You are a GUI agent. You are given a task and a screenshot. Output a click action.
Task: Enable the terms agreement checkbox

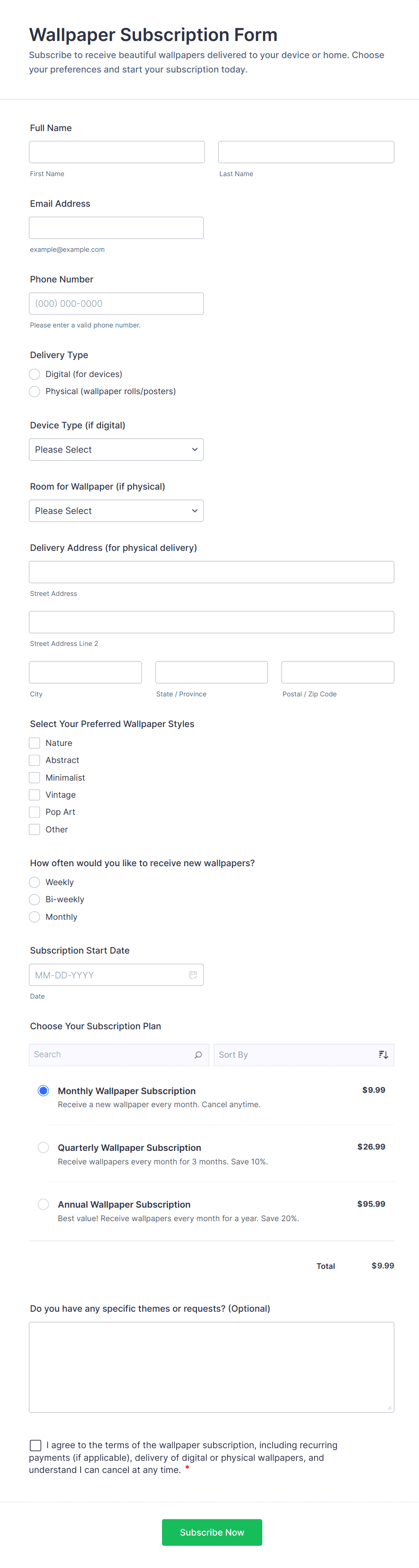pyautogui.click(x=34, y=1445)
